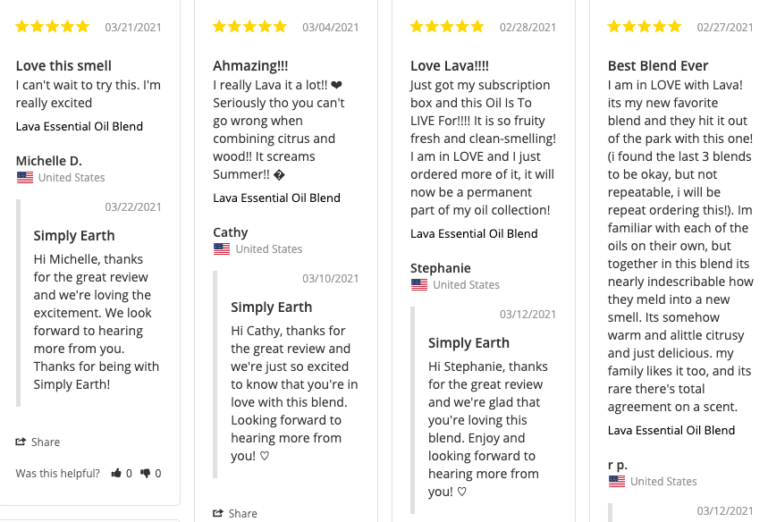The height and width of the screenshot is (522, 768).
Task: Open Lava Essential Oil Blend link in Stephanie's review
Action: pyautogui.click(x=474, y=234)
